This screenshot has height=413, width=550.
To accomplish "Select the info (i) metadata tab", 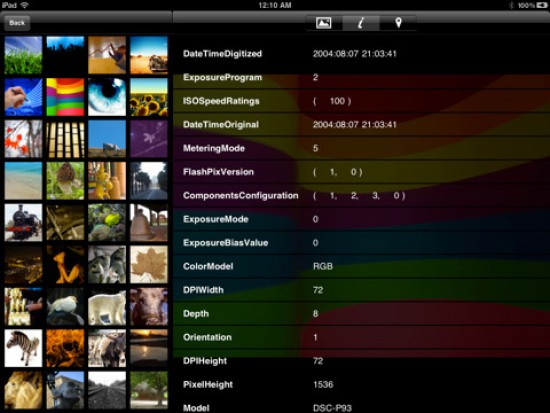I will (x=361, y=23).
